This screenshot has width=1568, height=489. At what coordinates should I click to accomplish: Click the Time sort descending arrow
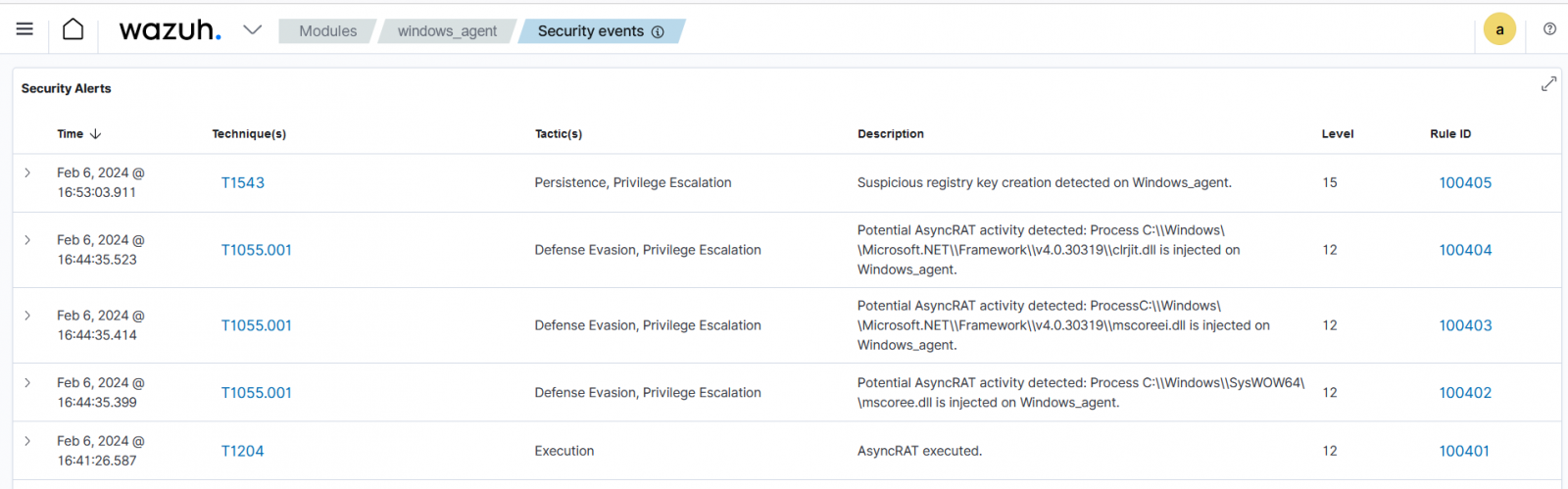click(x=95, y=134)
